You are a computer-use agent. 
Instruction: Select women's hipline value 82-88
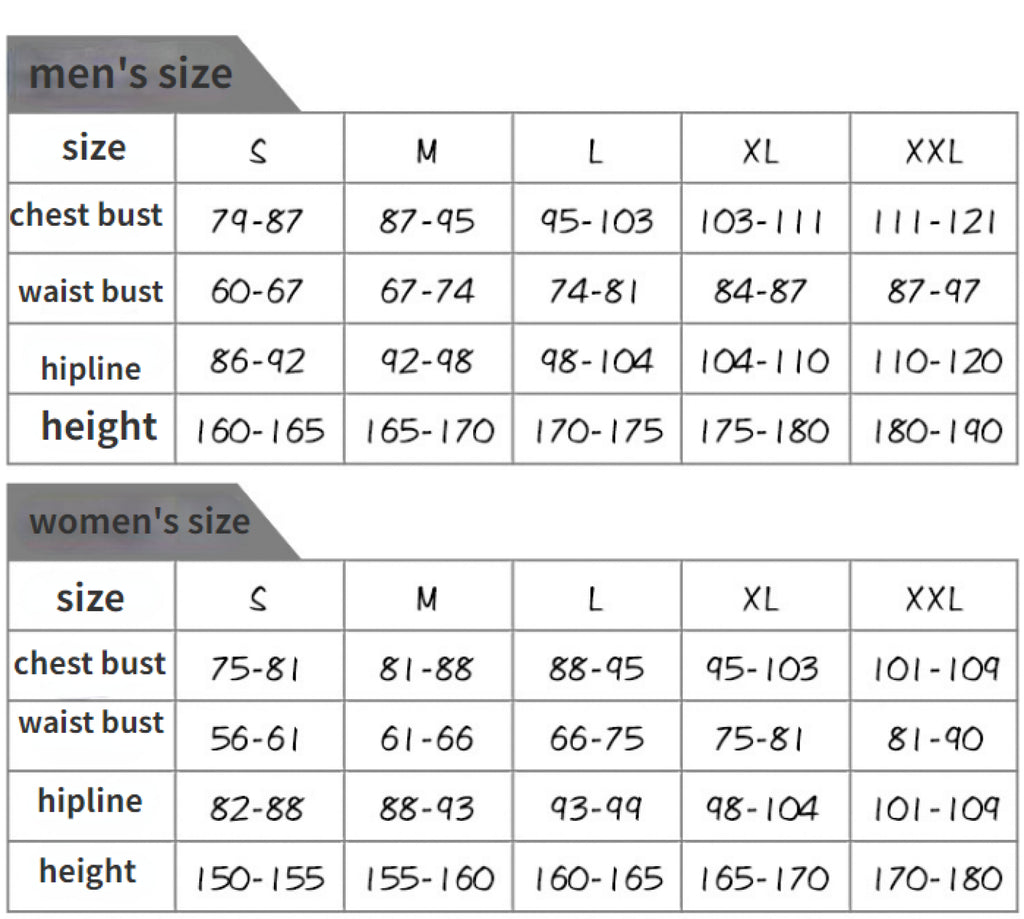click(x=256, y=808)
